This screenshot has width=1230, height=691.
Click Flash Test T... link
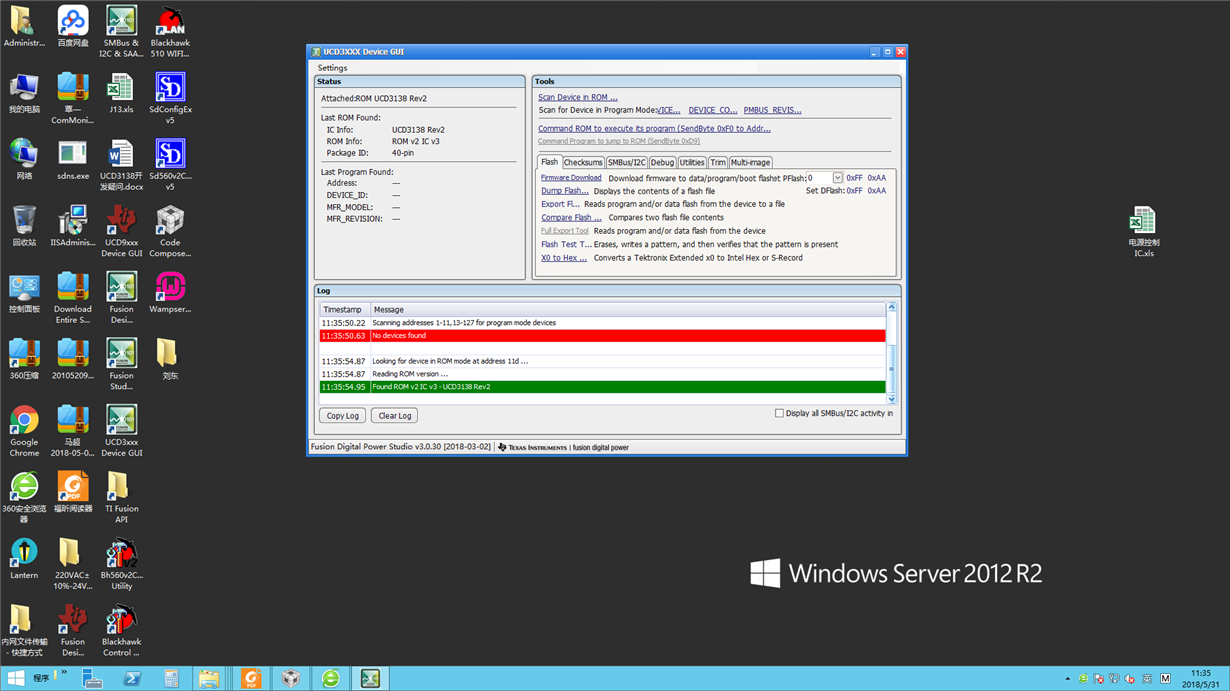tap(566, 244)
